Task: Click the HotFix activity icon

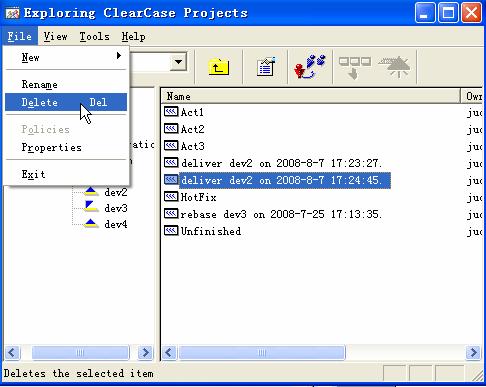Action: tap(171, 197)
